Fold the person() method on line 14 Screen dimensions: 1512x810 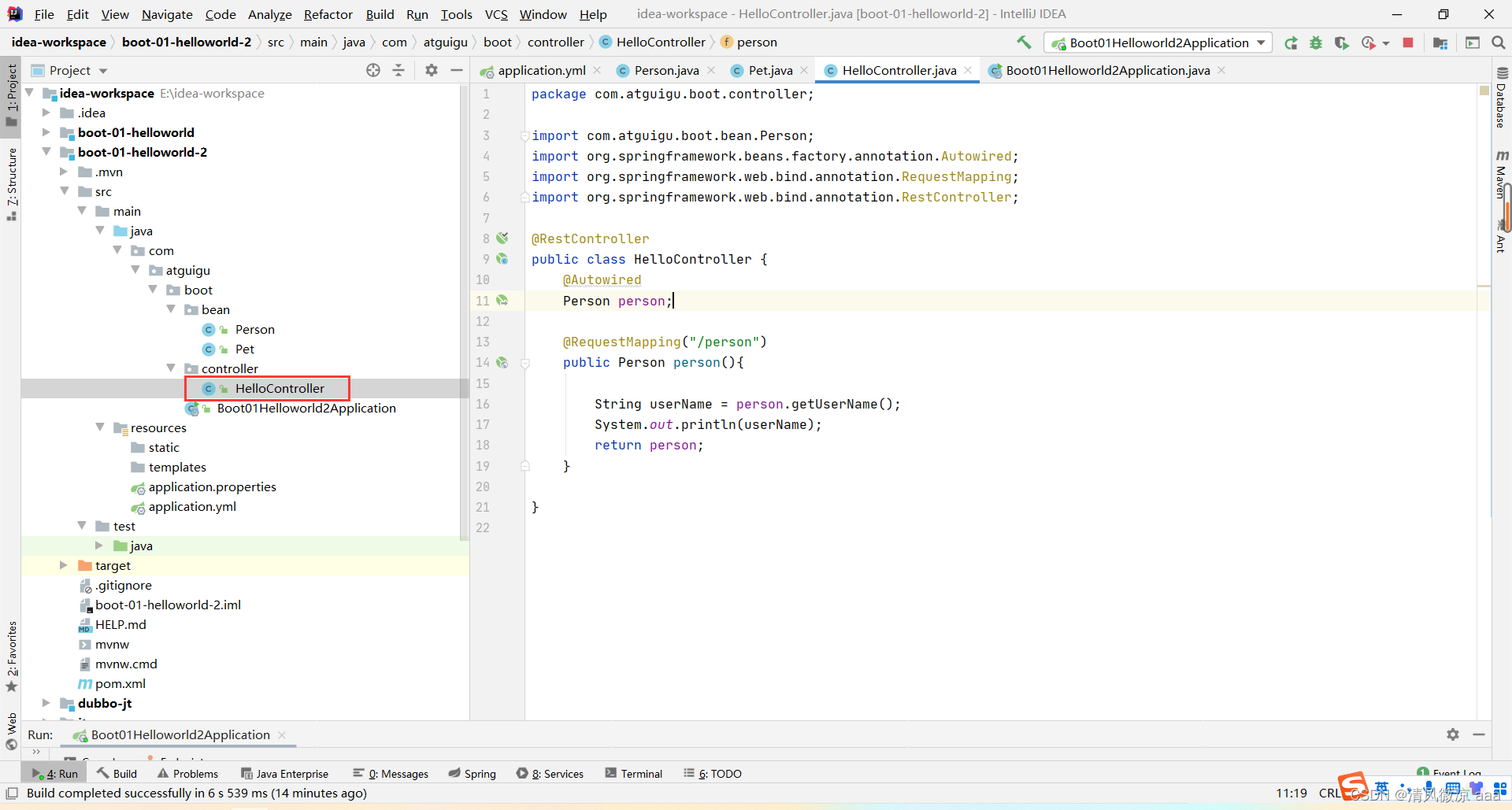click(x=524, y=363)
